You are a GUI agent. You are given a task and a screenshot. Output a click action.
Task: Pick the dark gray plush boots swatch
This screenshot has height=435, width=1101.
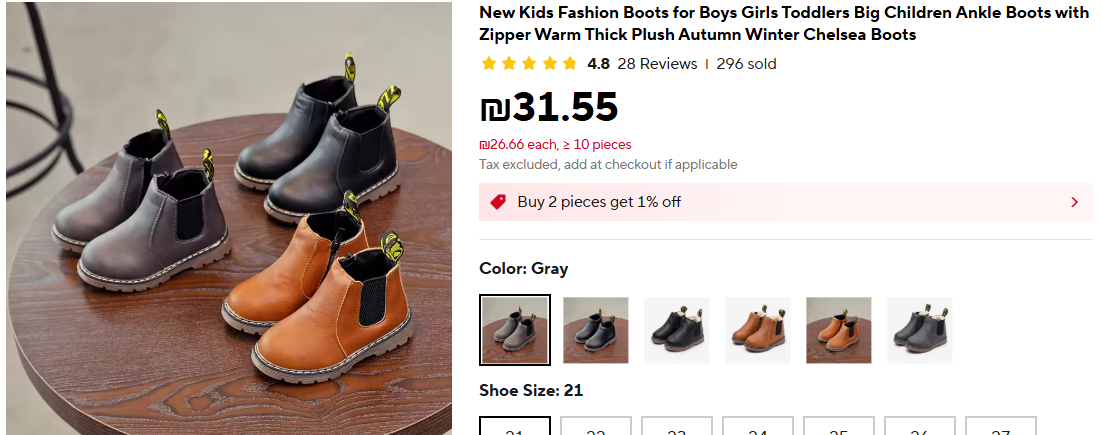click(920, 330)
